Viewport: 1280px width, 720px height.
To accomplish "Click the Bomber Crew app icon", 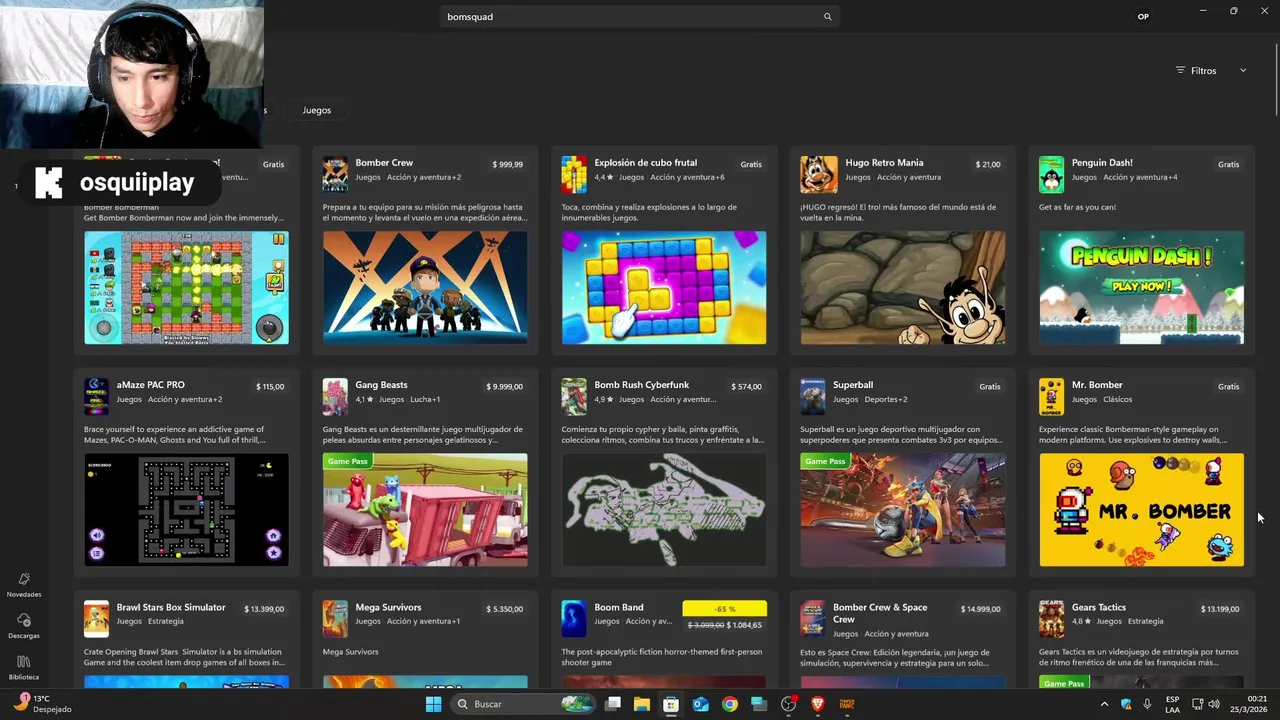I will tap(335, 174).
